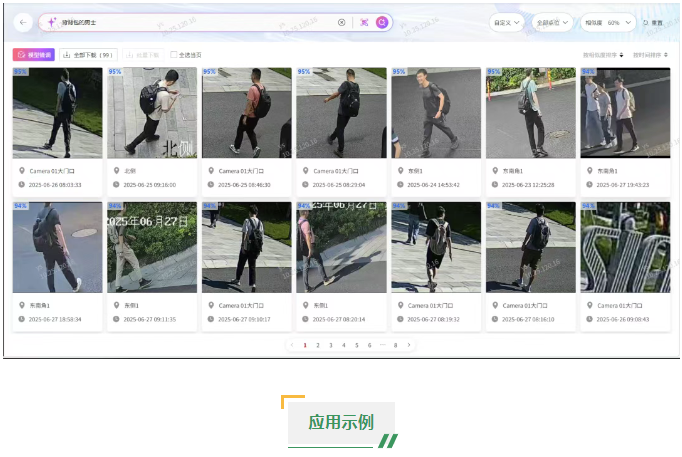Open the 全部点位 dropdown
This screenshot has width=682, height=457.
click(552, 23)
